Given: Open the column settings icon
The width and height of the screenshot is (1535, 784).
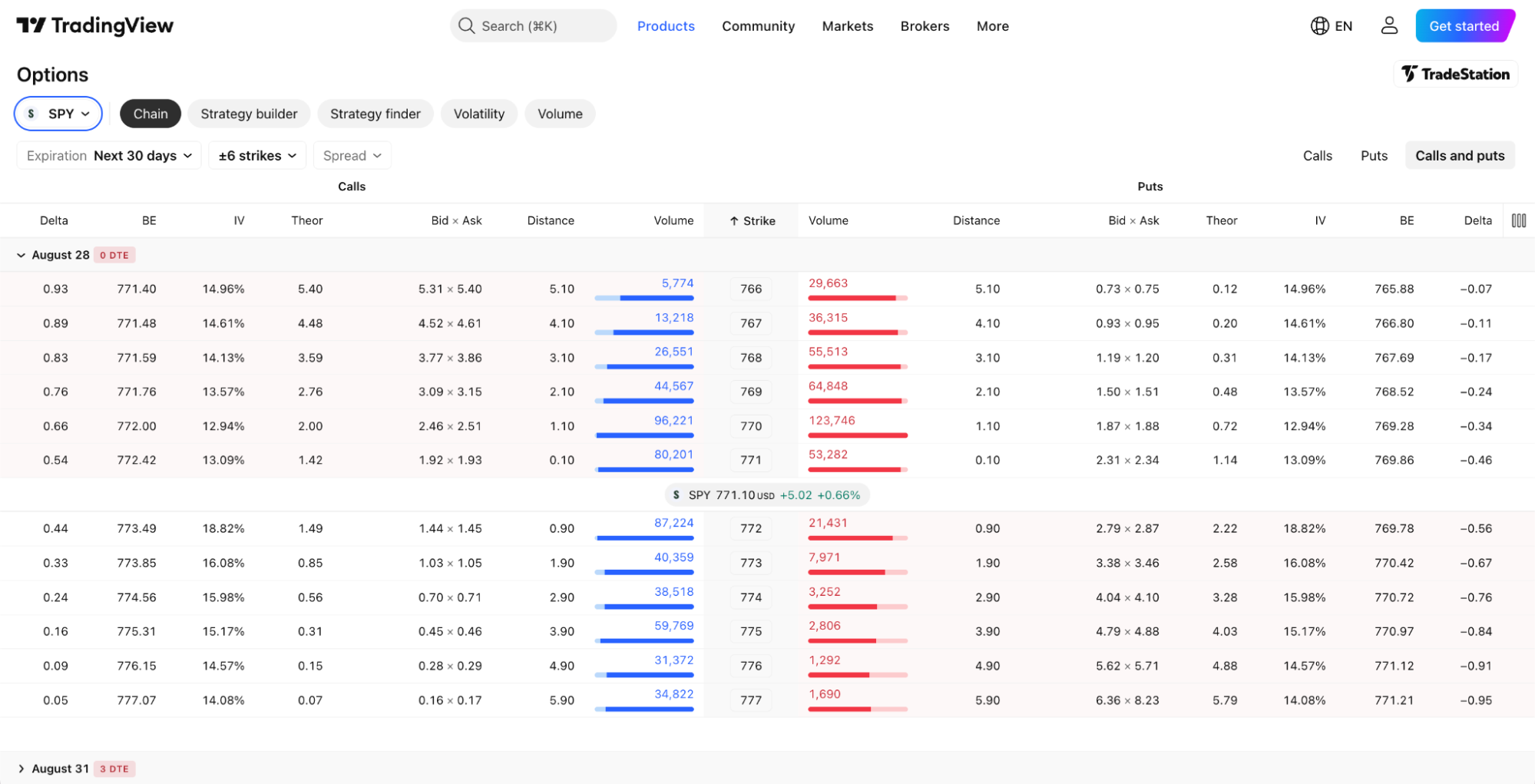Looking at the screenshot, I should click(x=1518, y=220).
